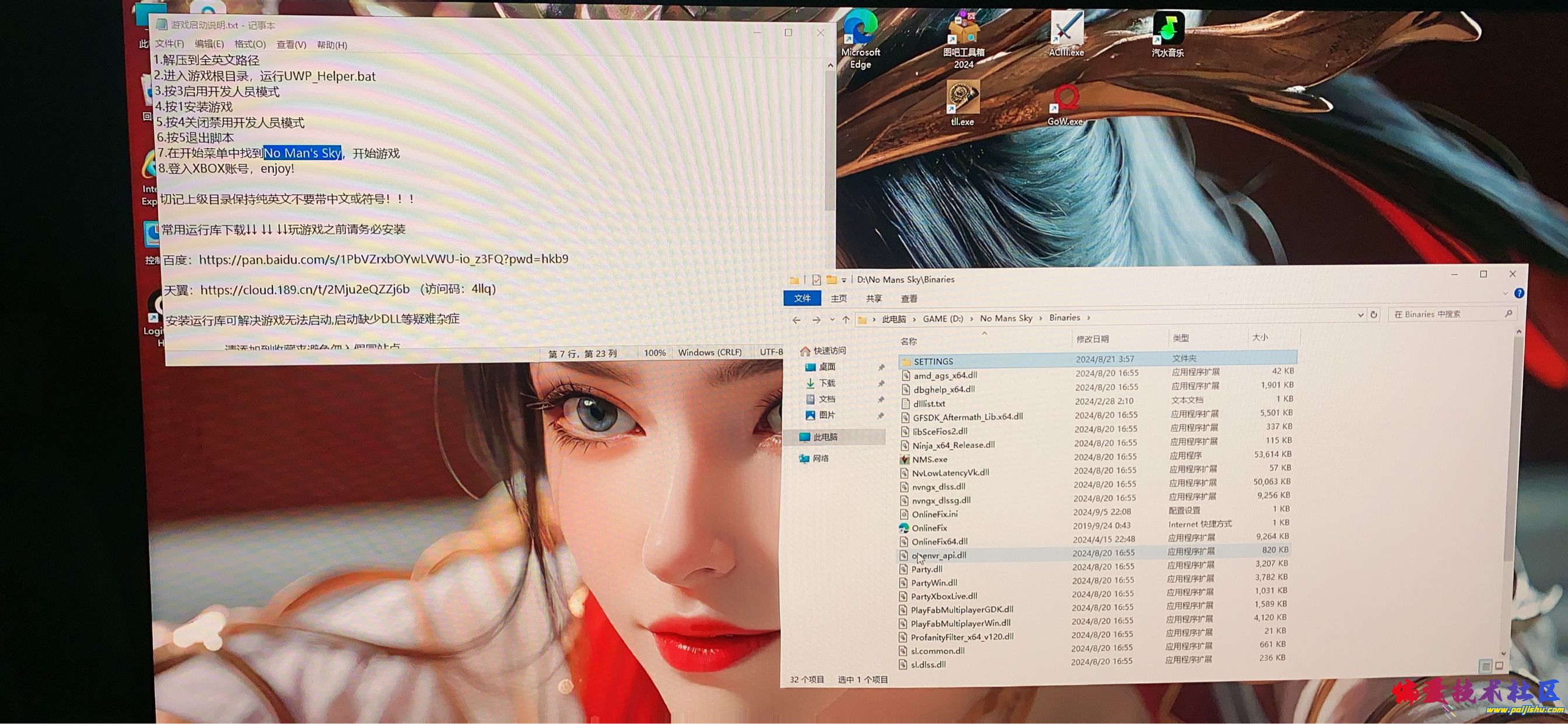
Task: Select the GoW.exe desktop shortcut
Action: point(1065,104)
